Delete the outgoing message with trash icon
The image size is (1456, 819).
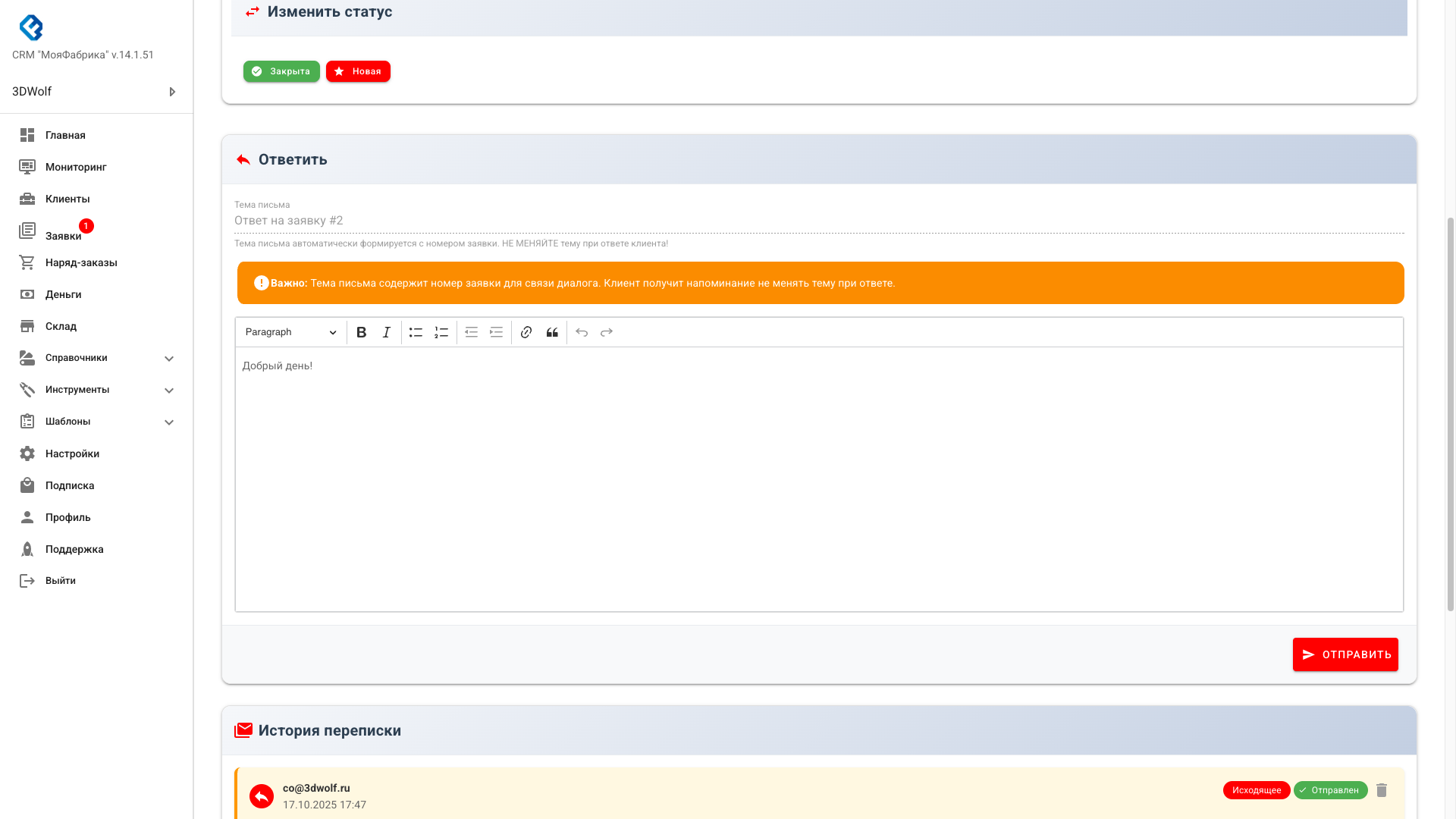point(1382,790)
